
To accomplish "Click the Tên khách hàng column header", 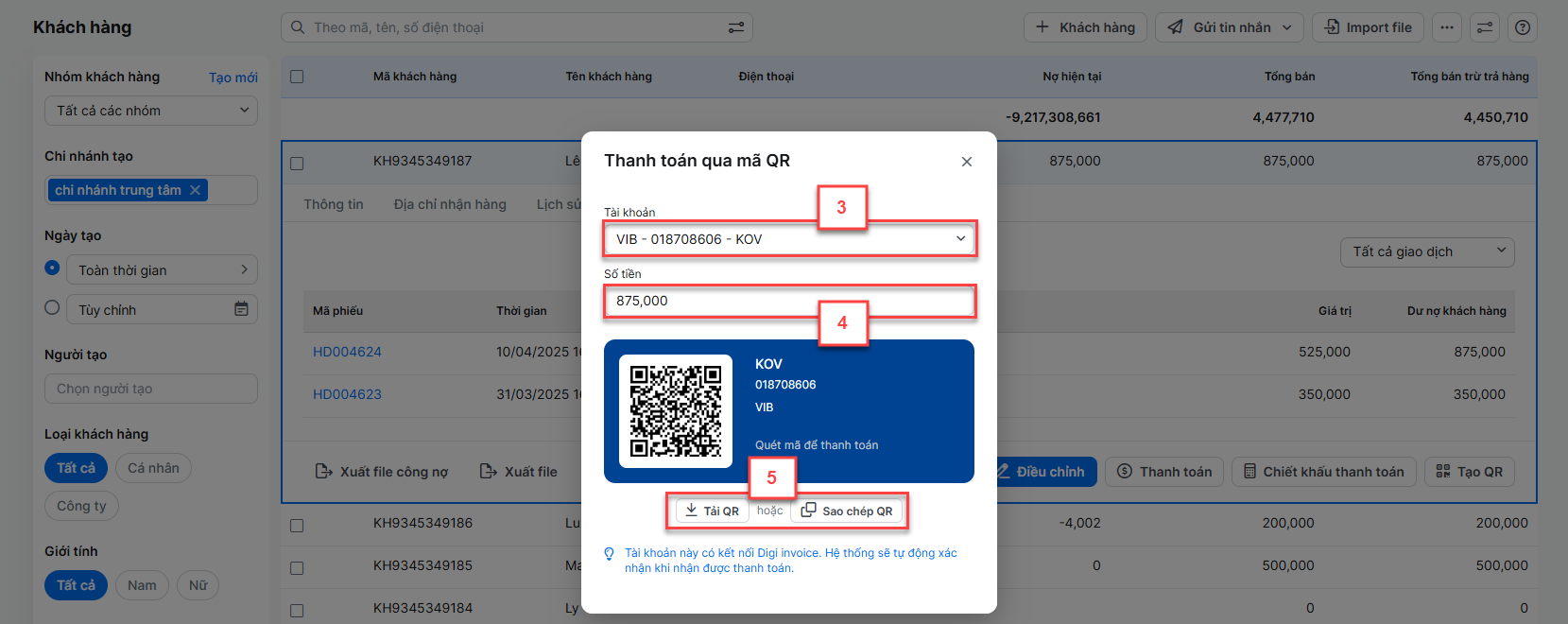I will 609,77.
